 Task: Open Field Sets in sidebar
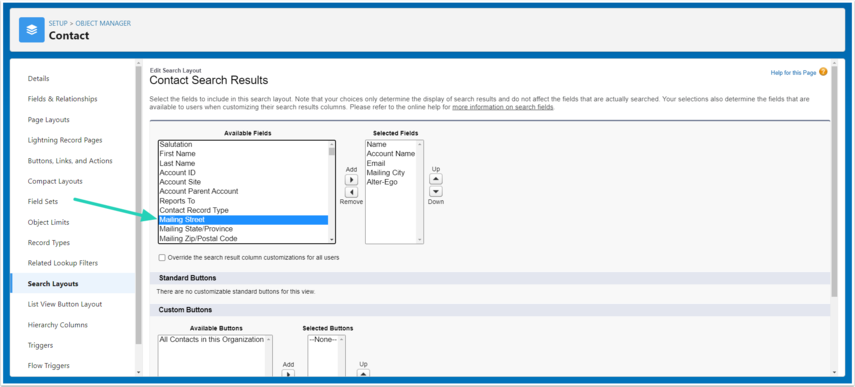click(x=43, y=202)
